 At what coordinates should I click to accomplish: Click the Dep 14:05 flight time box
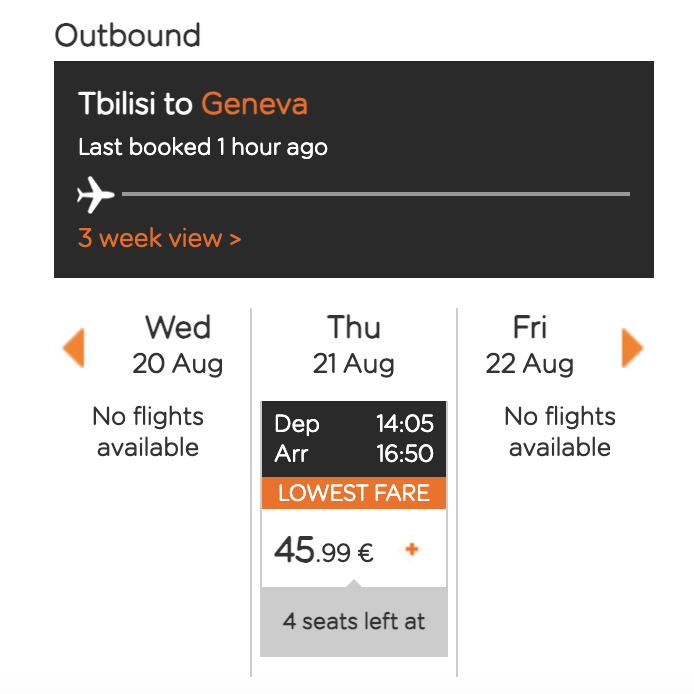[x=354, y=424]
